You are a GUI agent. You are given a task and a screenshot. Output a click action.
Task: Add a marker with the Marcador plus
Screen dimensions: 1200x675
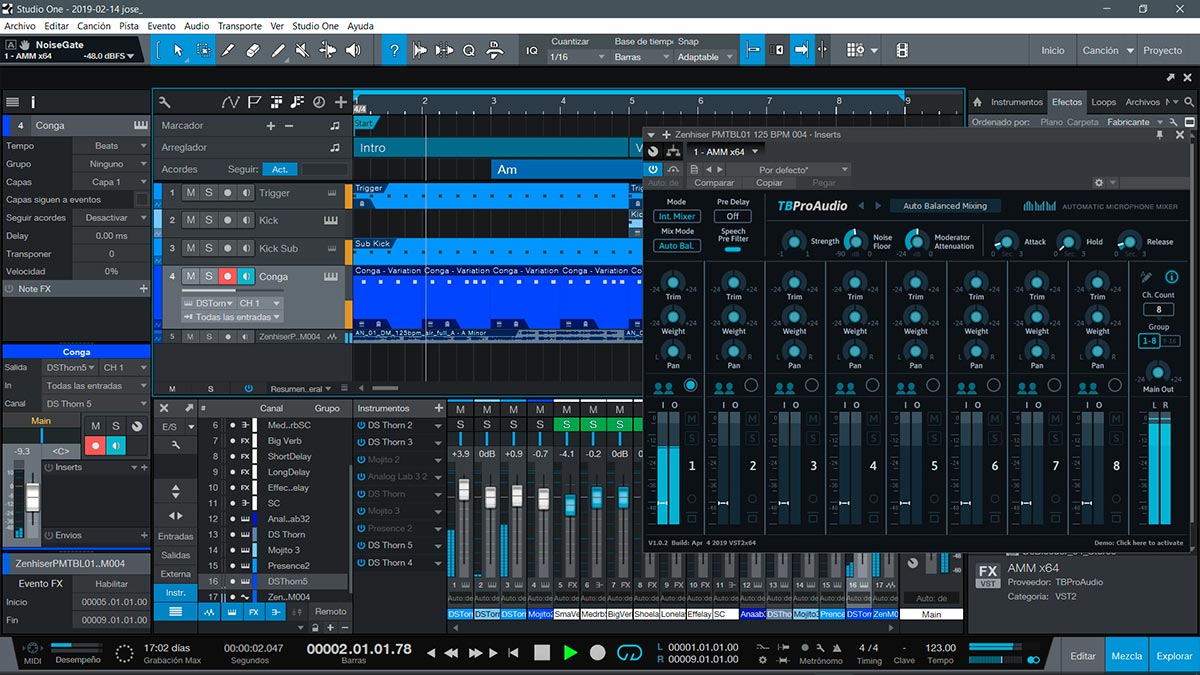click(270, 126)
